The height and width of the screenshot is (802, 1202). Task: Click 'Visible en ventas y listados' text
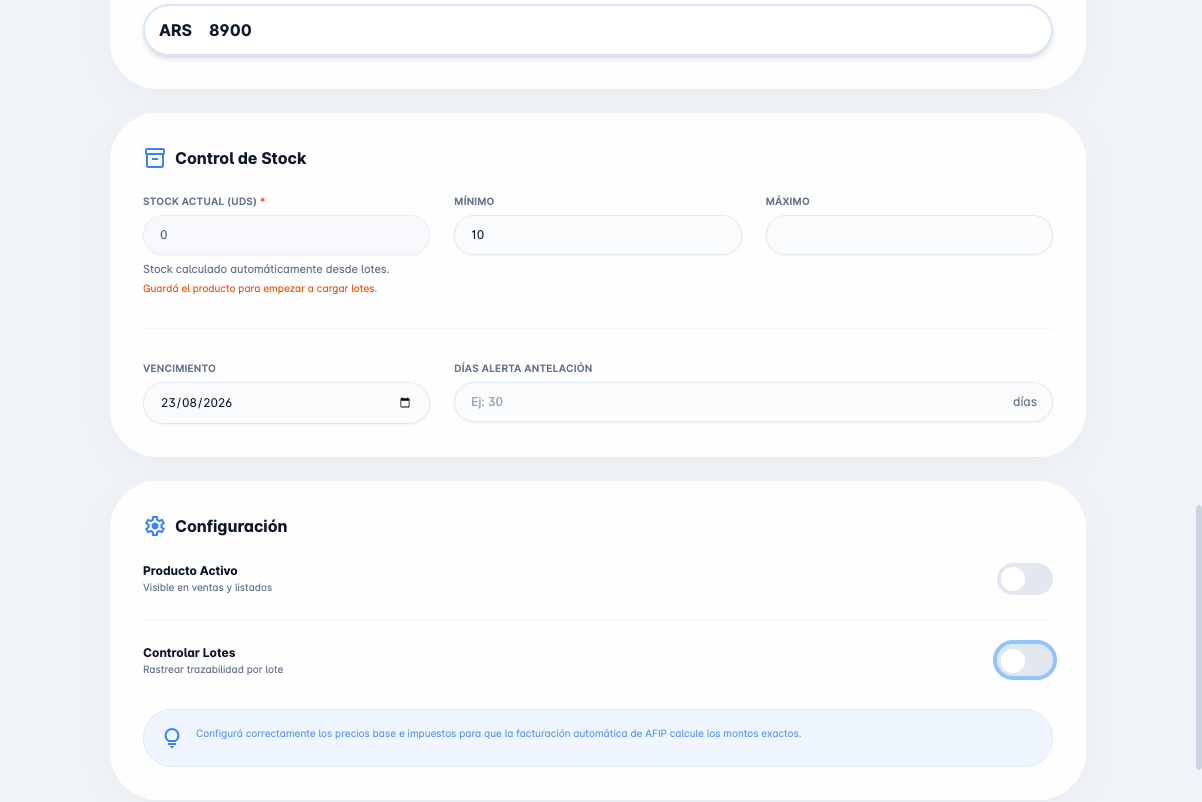pos(208,587)
